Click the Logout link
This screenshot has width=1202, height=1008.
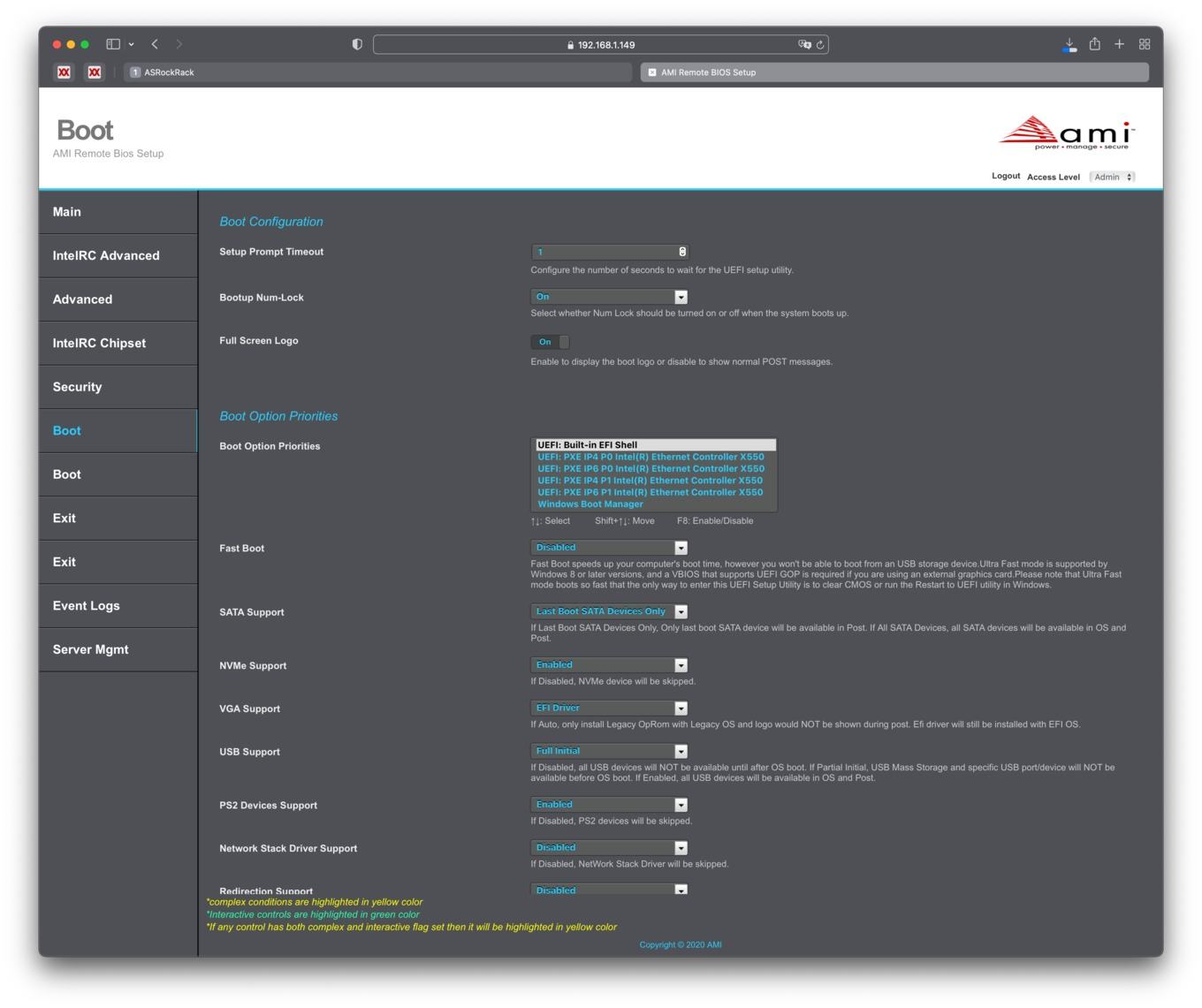click(1006, 176)
